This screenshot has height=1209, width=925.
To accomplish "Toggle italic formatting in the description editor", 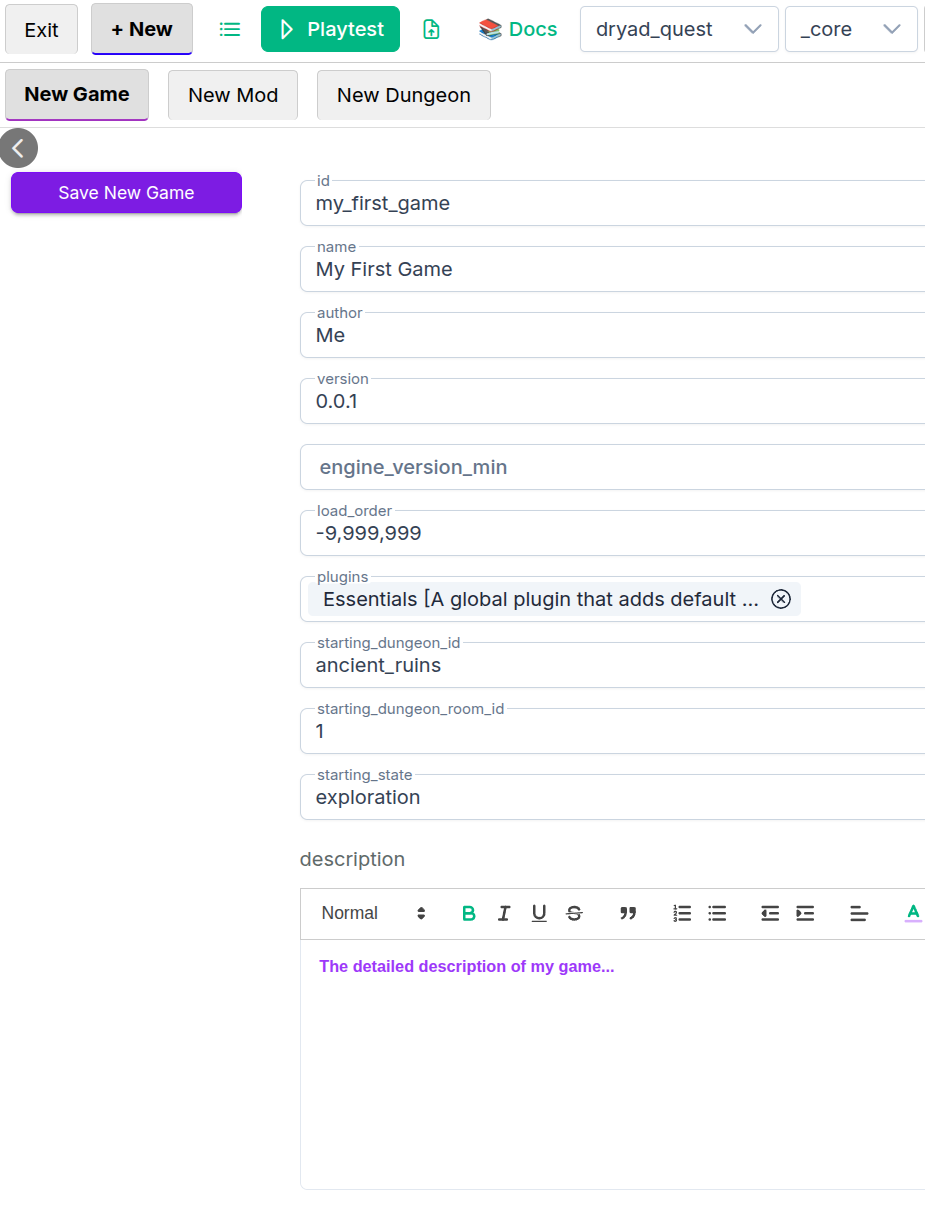I will (x=504, y=913).
